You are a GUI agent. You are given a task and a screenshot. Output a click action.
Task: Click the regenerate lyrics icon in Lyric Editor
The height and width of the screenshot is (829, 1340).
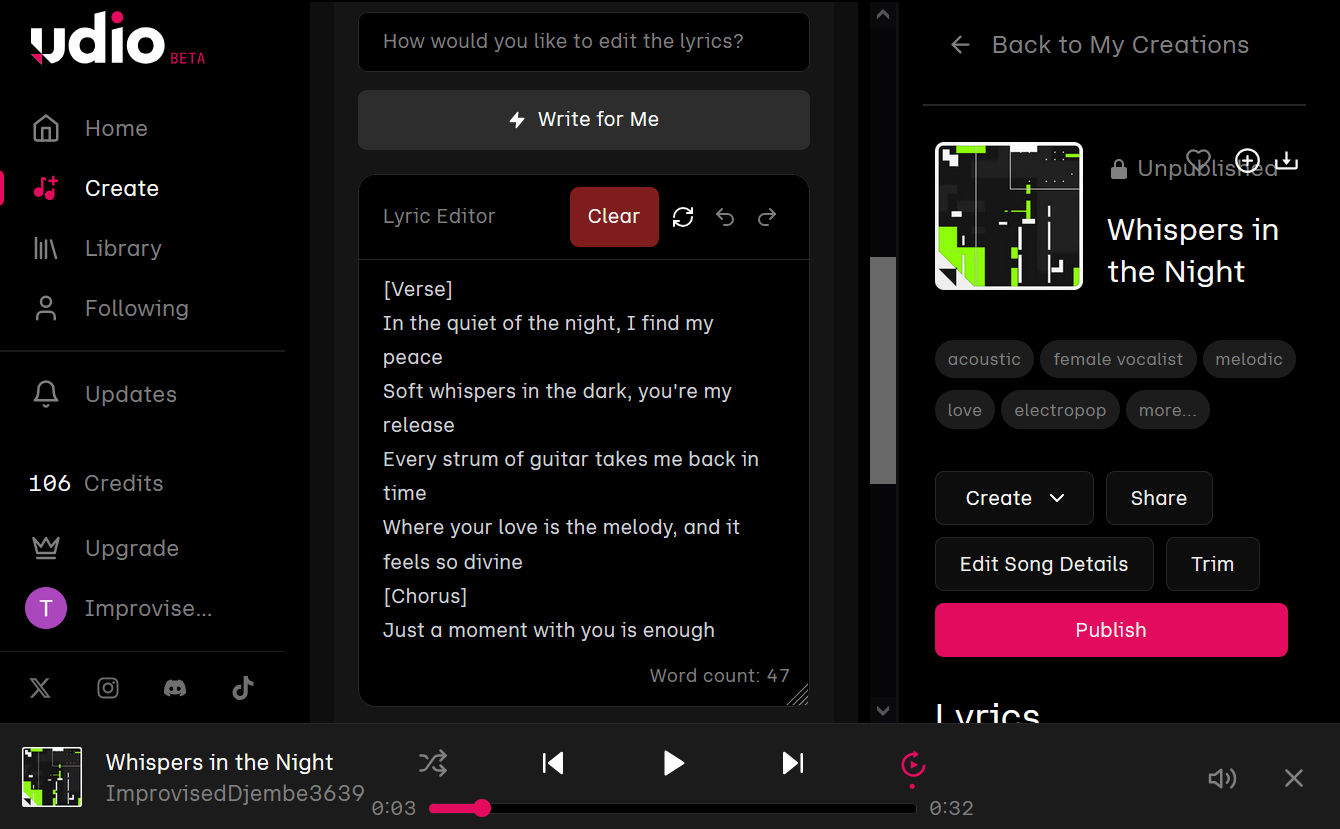(683, 217)
